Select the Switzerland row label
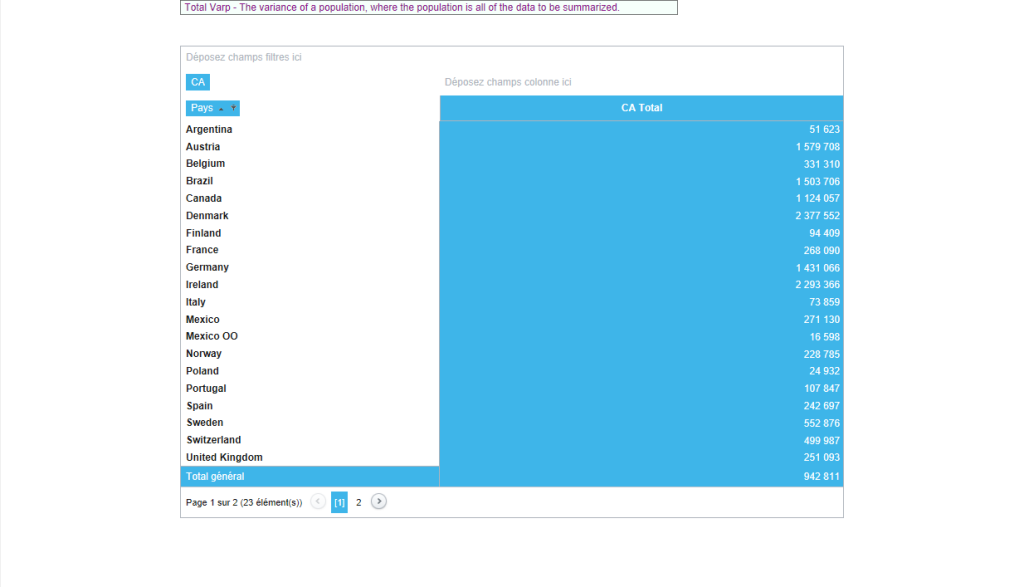The height and width of the screenshot is (587, 1024). click(x=214, y=440)
